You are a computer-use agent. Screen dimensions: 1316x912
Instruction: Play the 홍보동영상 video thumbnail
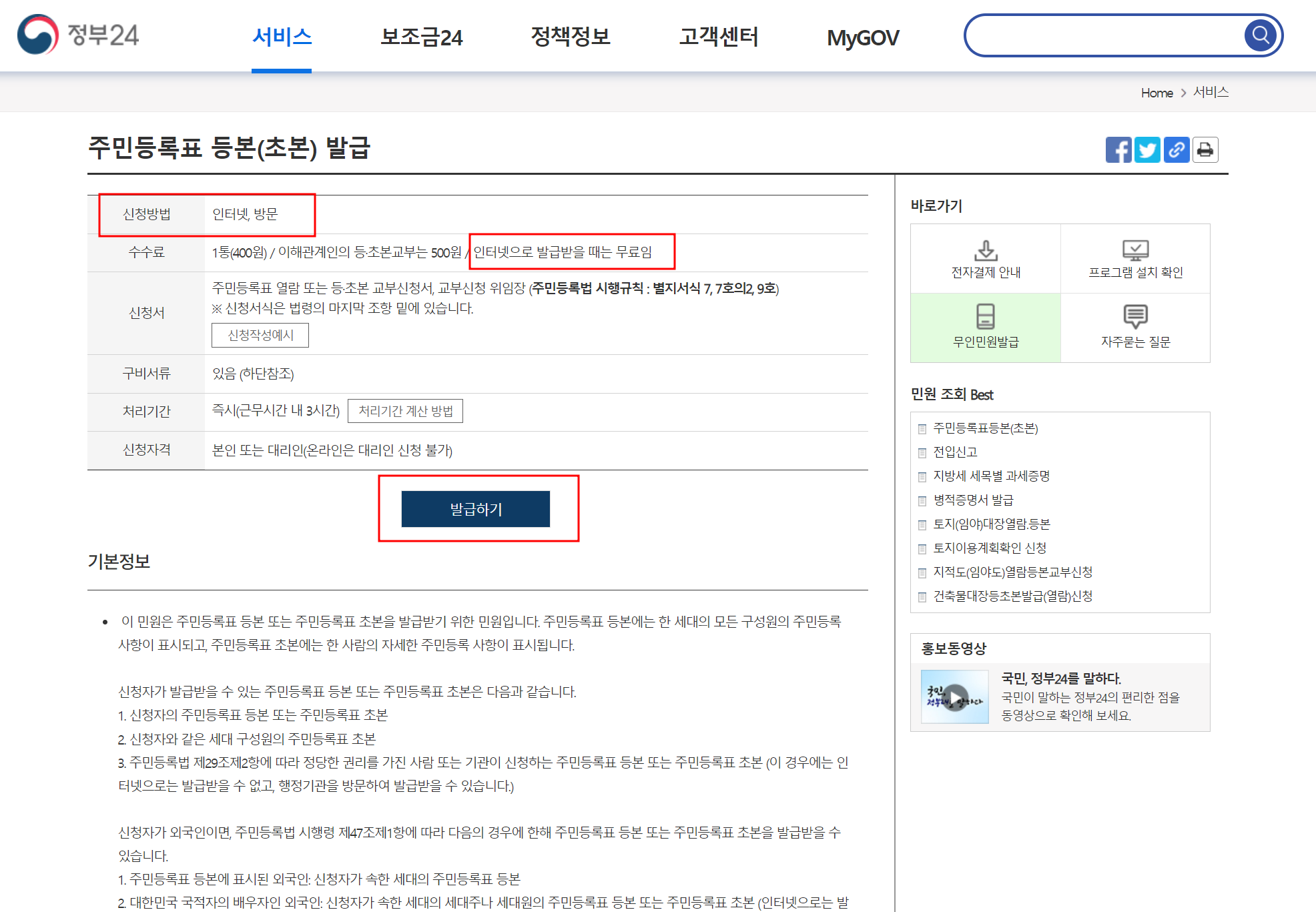click(955, 697)
